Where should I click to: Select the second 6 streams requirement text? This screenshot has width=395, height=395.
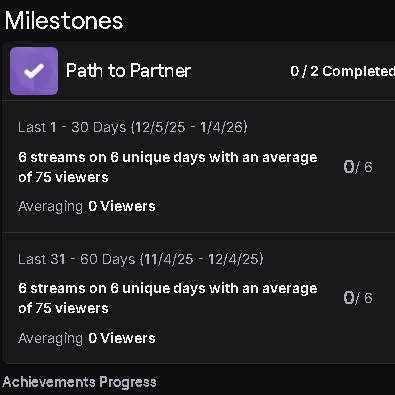168,298
